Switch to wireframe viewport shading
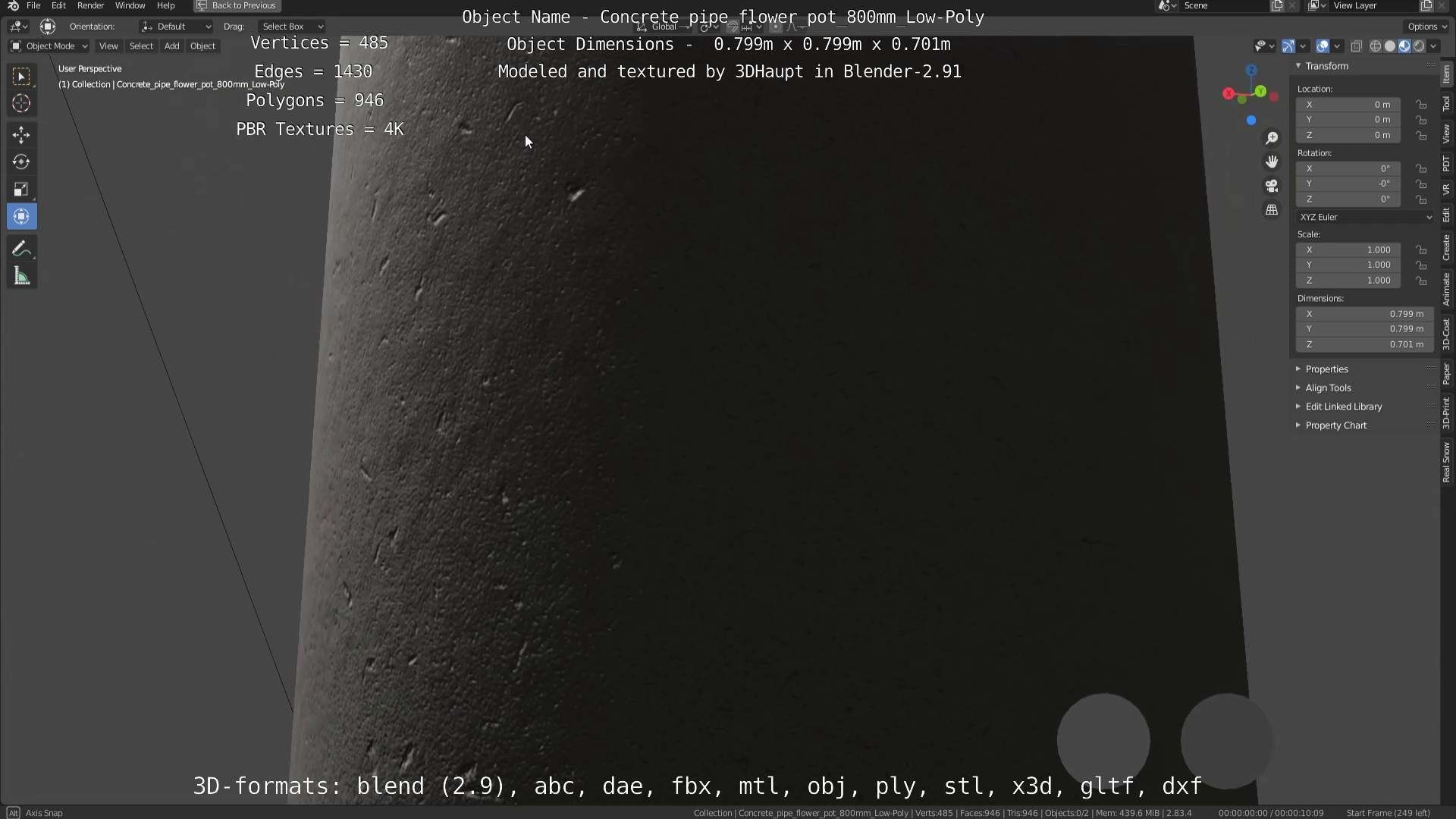Screen dimensions: 1456x819 pos(1375,46)
